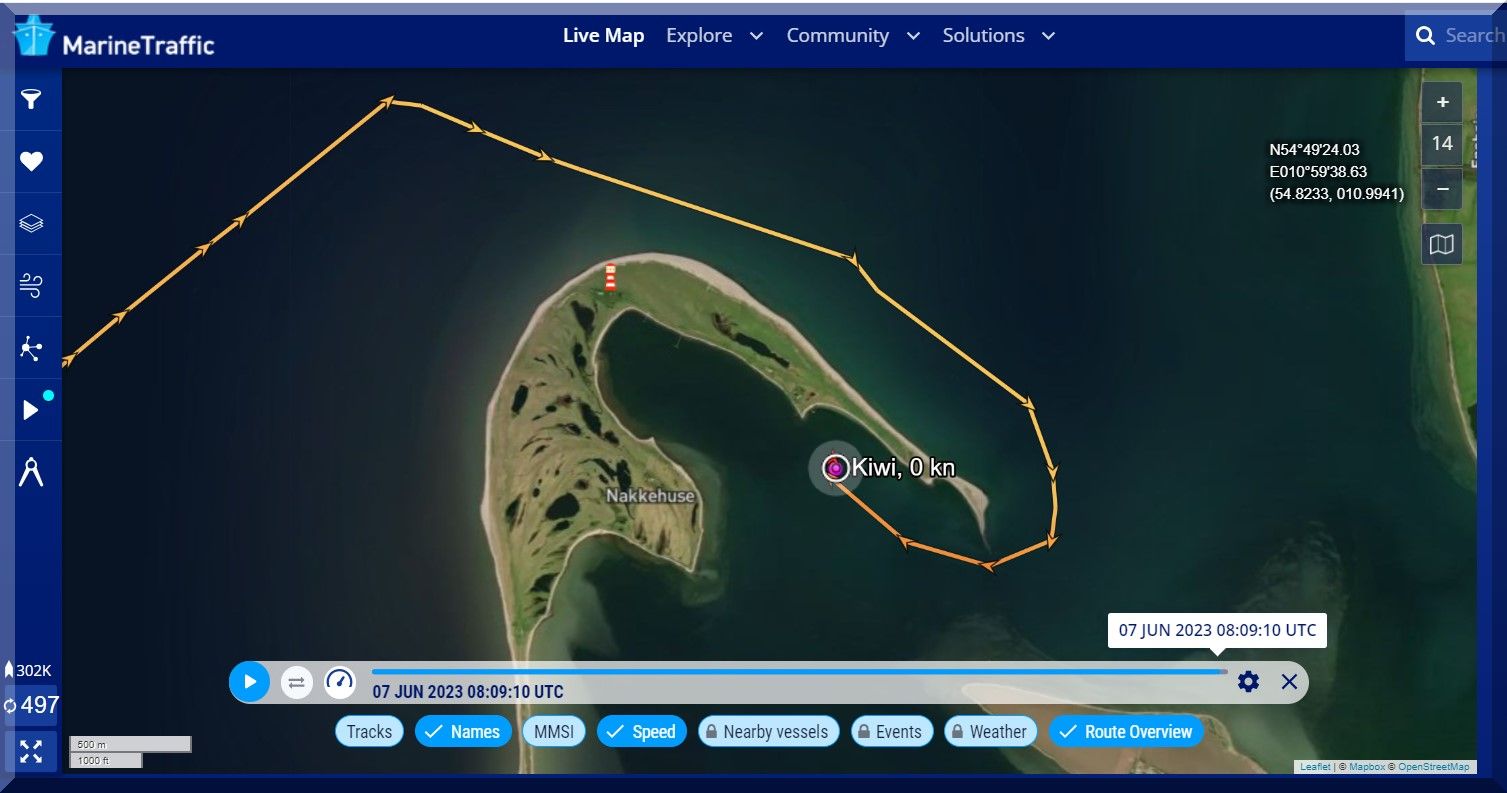Click the playback speed gauge icon
This screenshot has width=1507, height=793.
[x=340, y=682]
